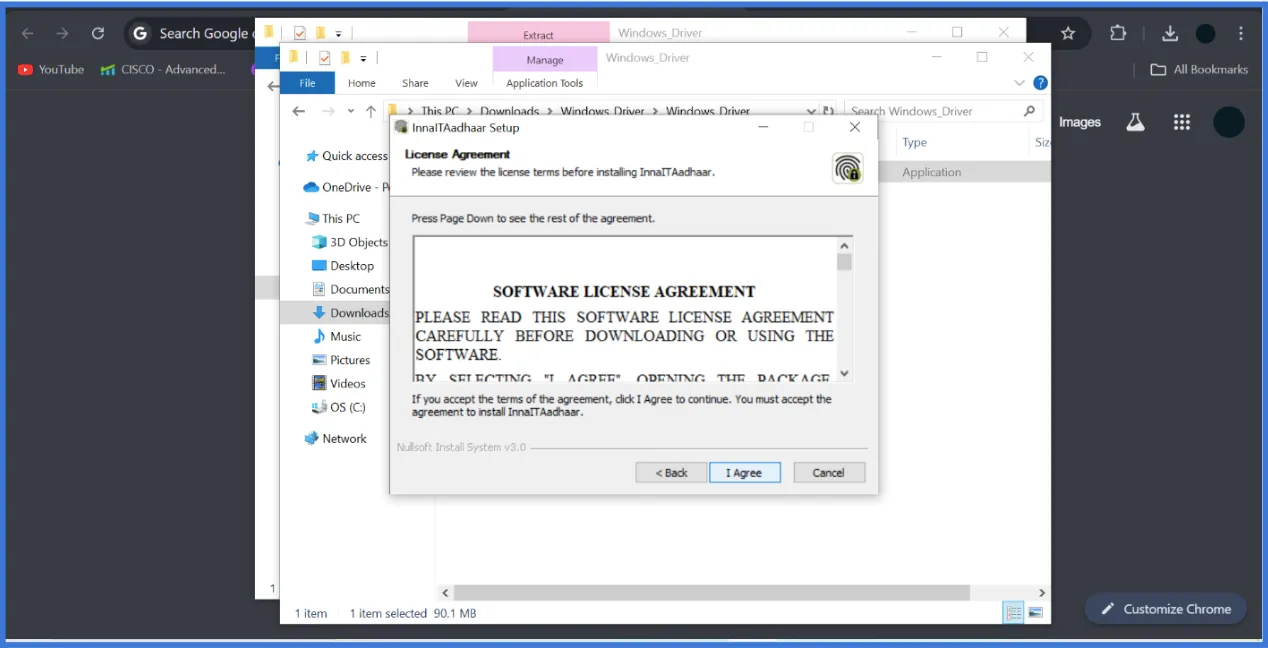Open the Documents folder in the sidebar

pyautogui.click(x=350, y=289)
